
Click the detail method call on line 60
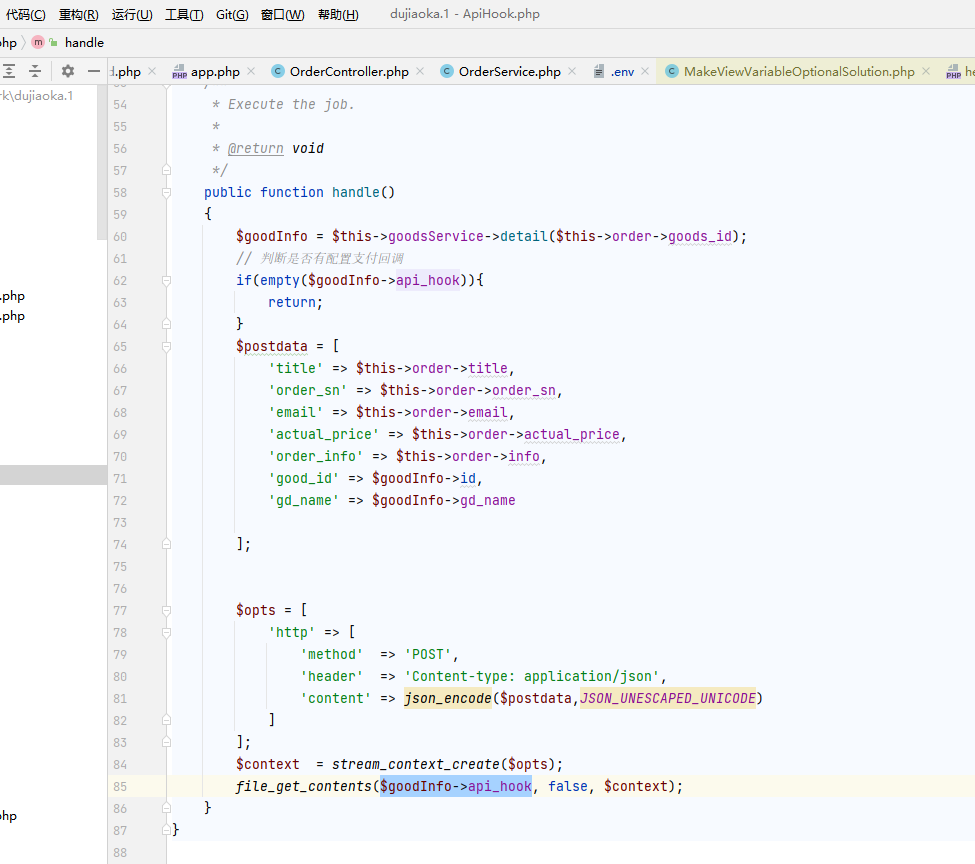pos(524,236)
